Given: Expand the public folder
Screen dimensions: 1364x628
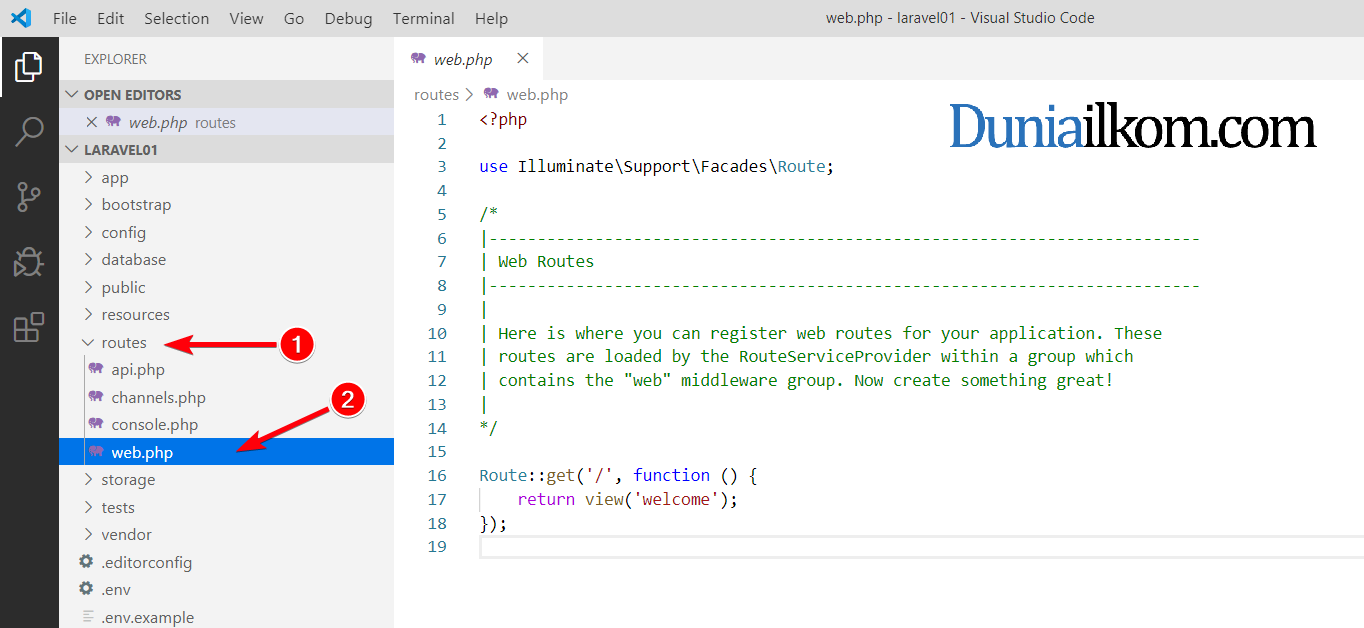Looking at the screenshot, I should click(x=226, y=287).
